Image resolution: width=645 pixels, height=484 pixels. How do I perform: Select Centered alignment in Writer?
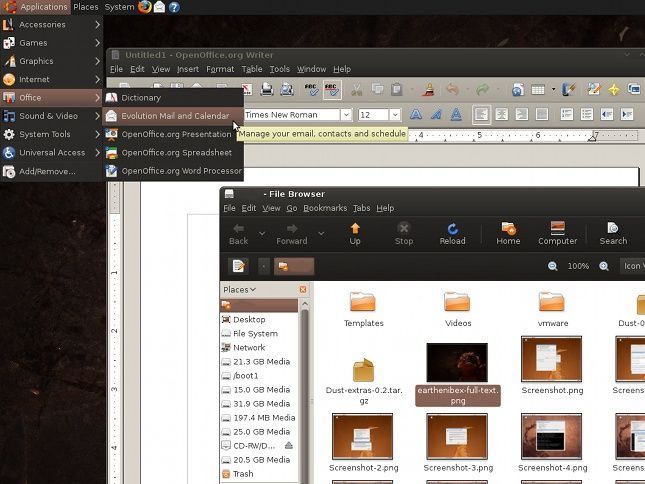coord(501,114)
